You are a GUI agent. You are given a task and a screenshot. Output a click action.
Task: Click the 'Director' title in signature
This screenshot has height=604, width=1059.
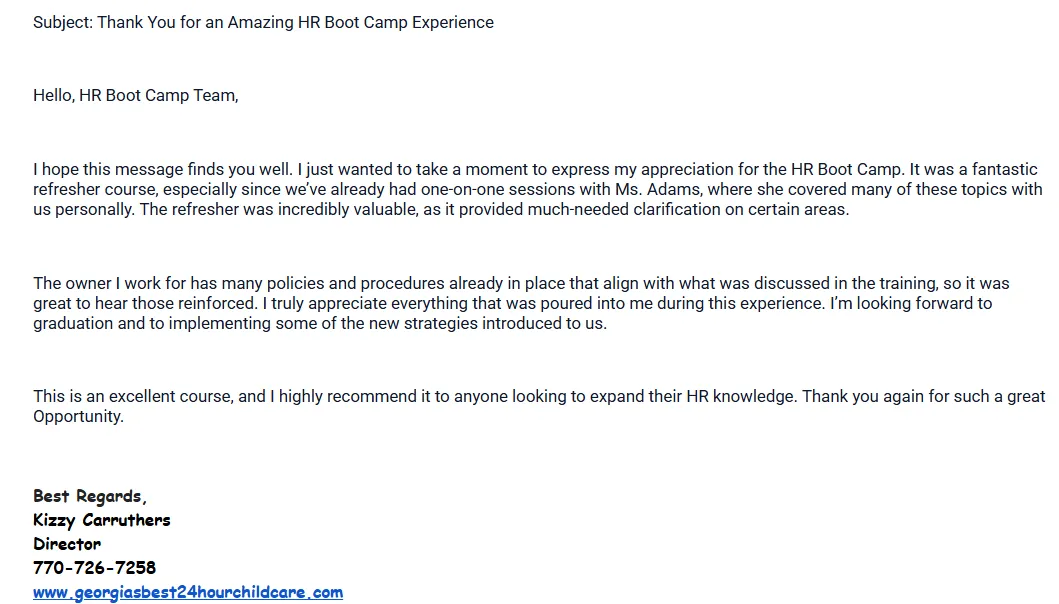click(67, 544)
